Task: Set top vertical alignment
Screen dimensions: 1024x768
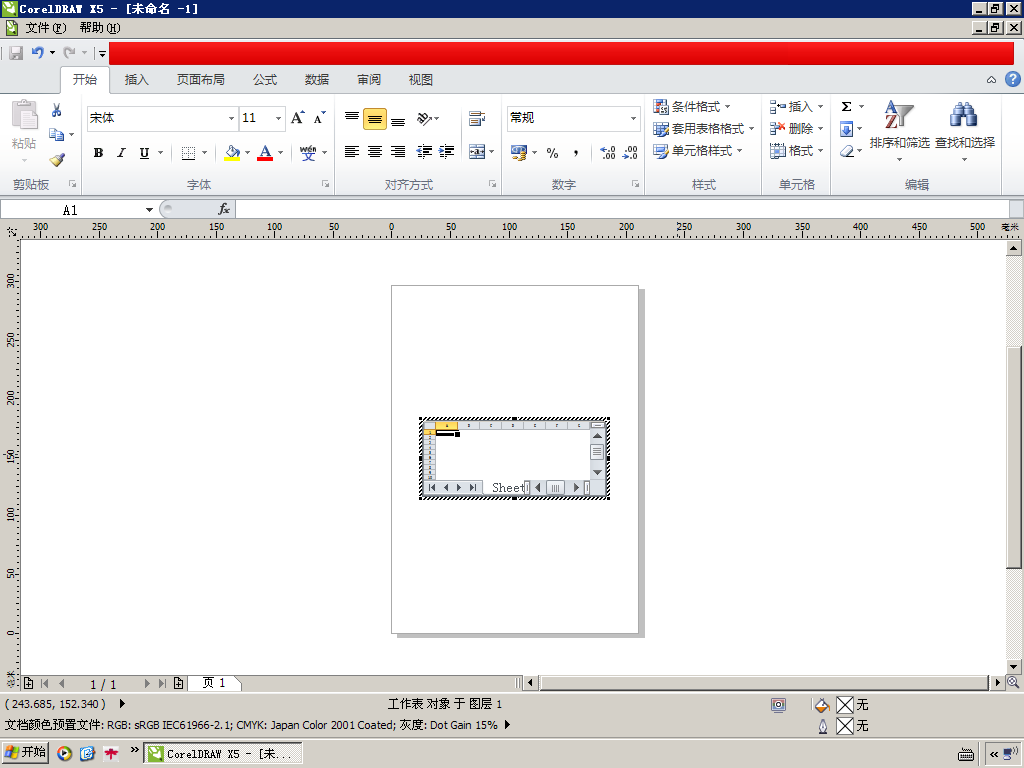Action: [351, 118]
